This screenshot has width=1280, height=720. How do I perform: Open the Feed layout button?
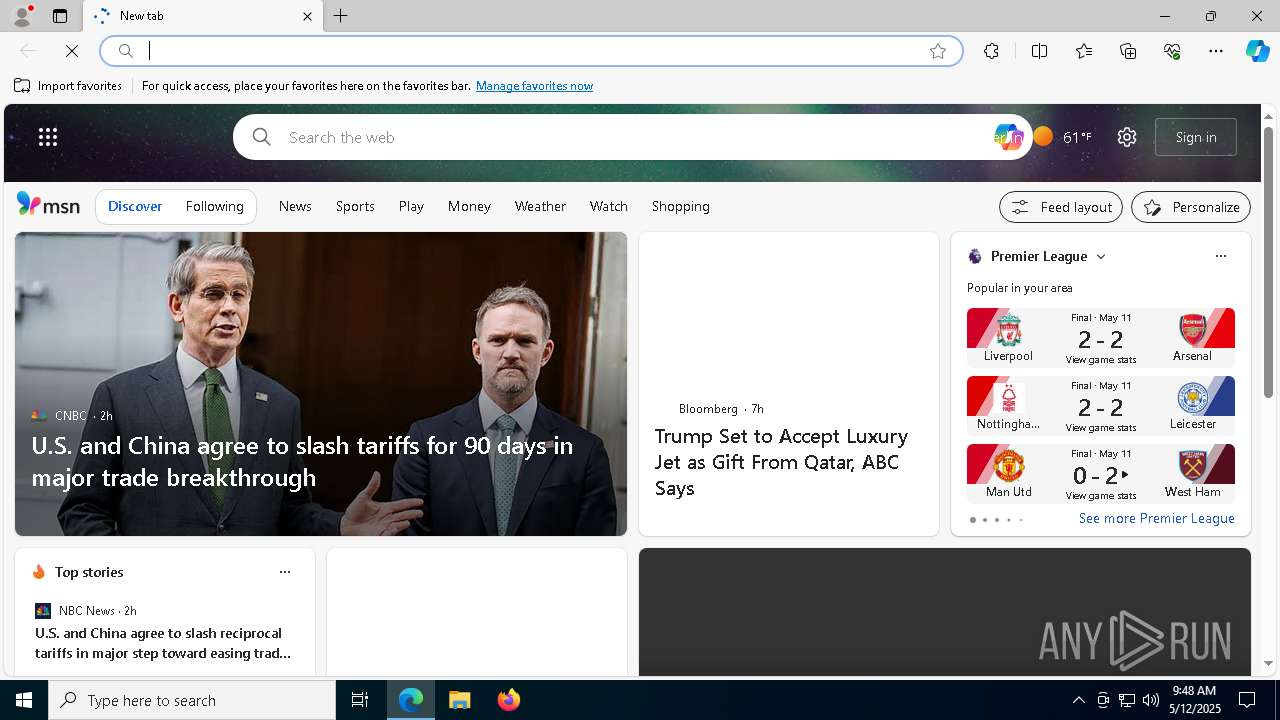[x=1061, y=207]
